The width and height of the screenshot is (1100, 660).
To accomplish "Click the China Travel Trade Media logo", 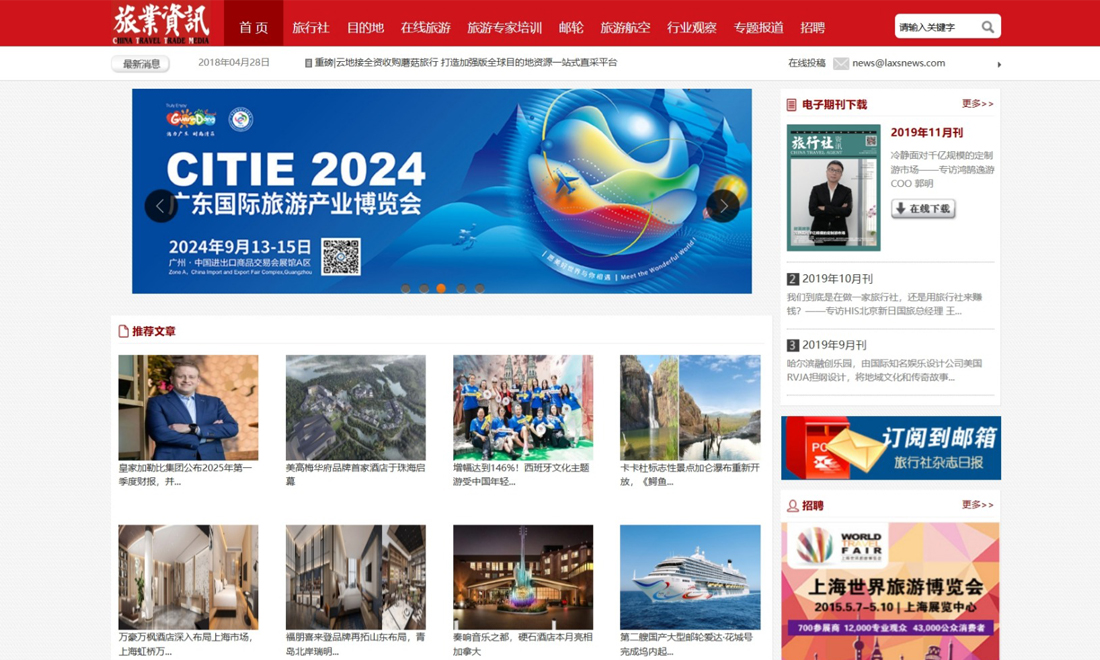I will tap(161, 23).
